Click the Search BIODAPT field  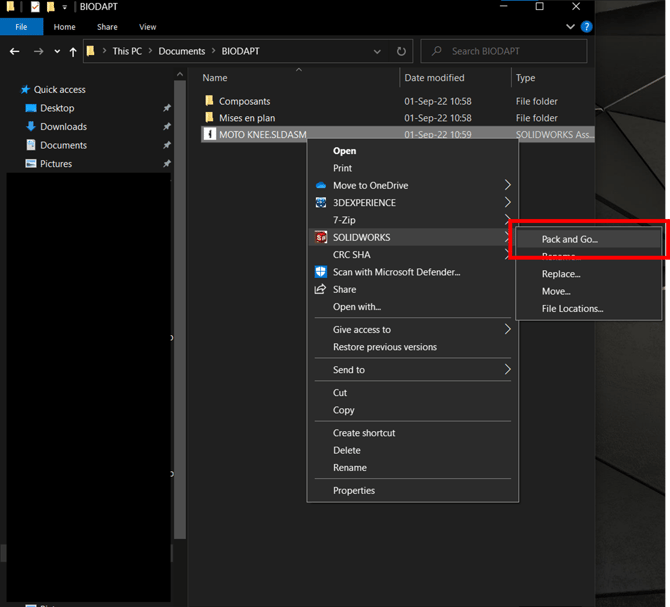click(x=503, y=51)
